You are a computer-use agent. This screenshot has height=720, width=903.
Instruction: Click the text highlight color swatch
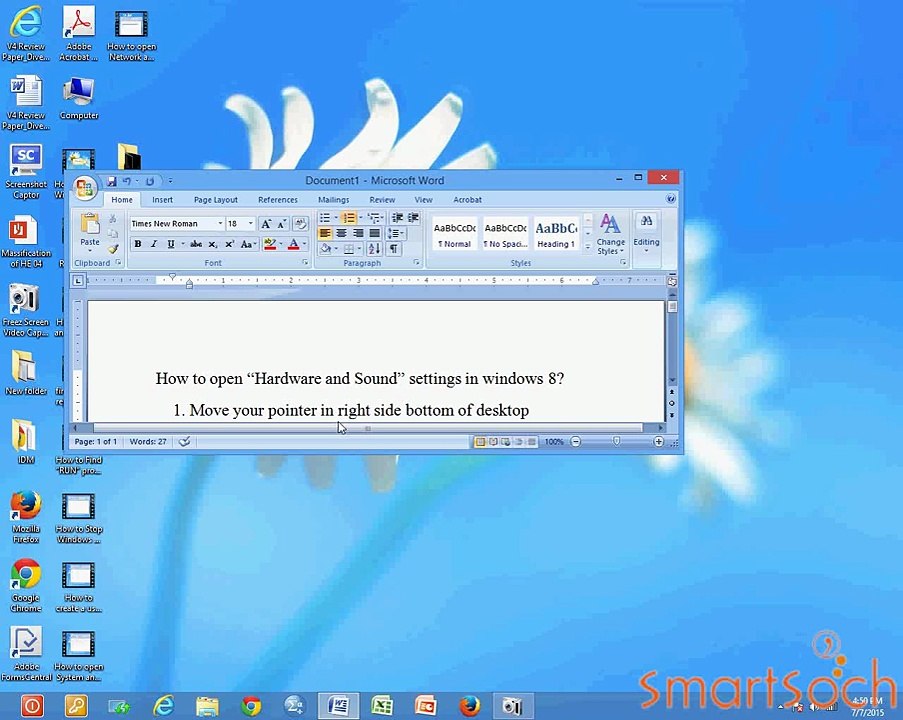tap(270, 244)
